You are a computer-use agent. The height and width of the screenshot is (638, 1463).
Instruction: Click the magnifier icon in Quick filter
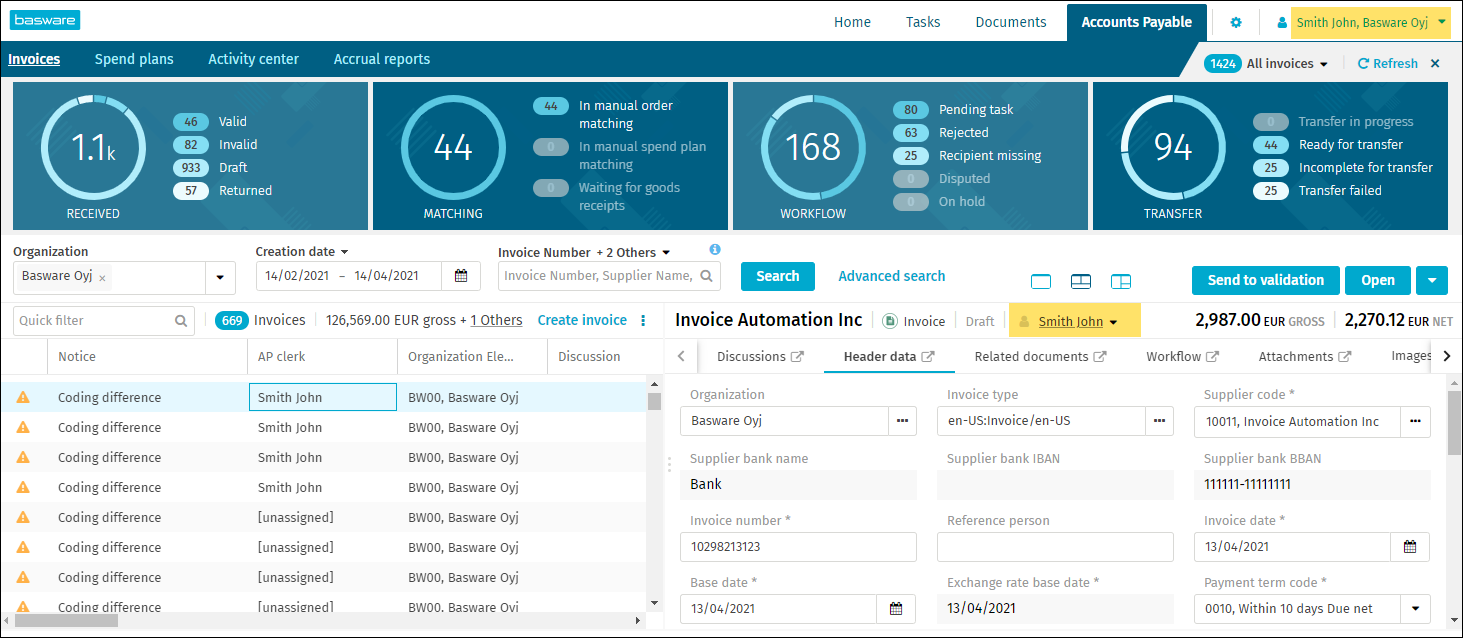[181, 320]
